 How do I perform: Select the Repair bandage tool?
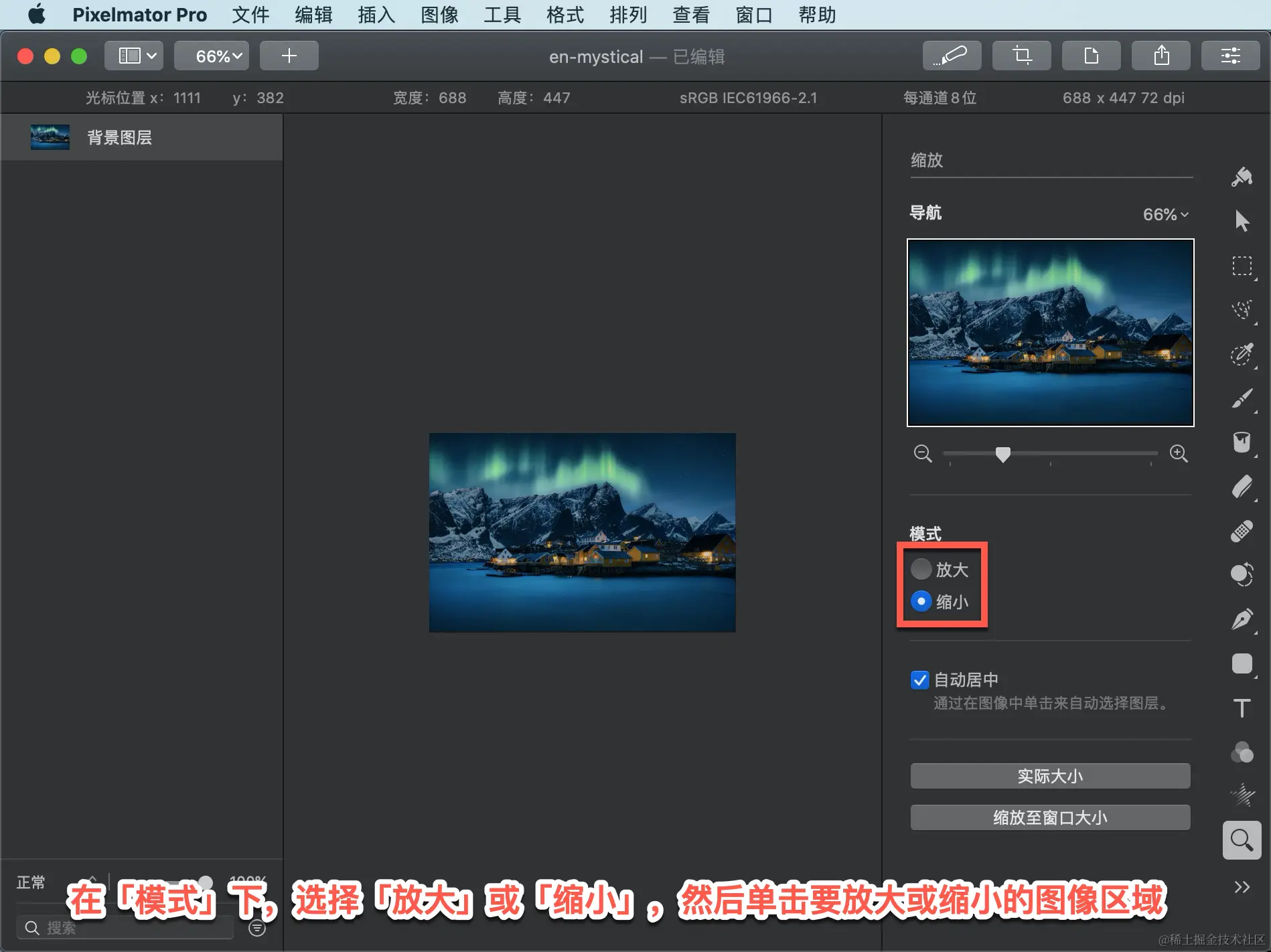point(1242,531)
